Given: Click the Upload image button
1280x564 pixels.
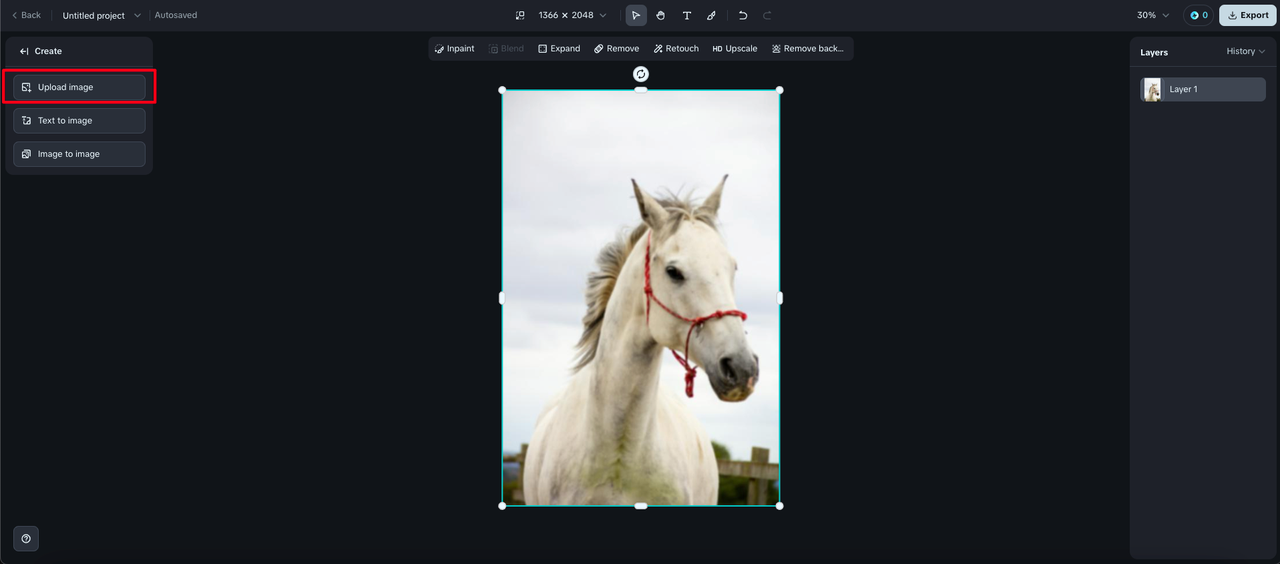Looking at the screenshot, I should pyautogui.click(x=79, y=87).
